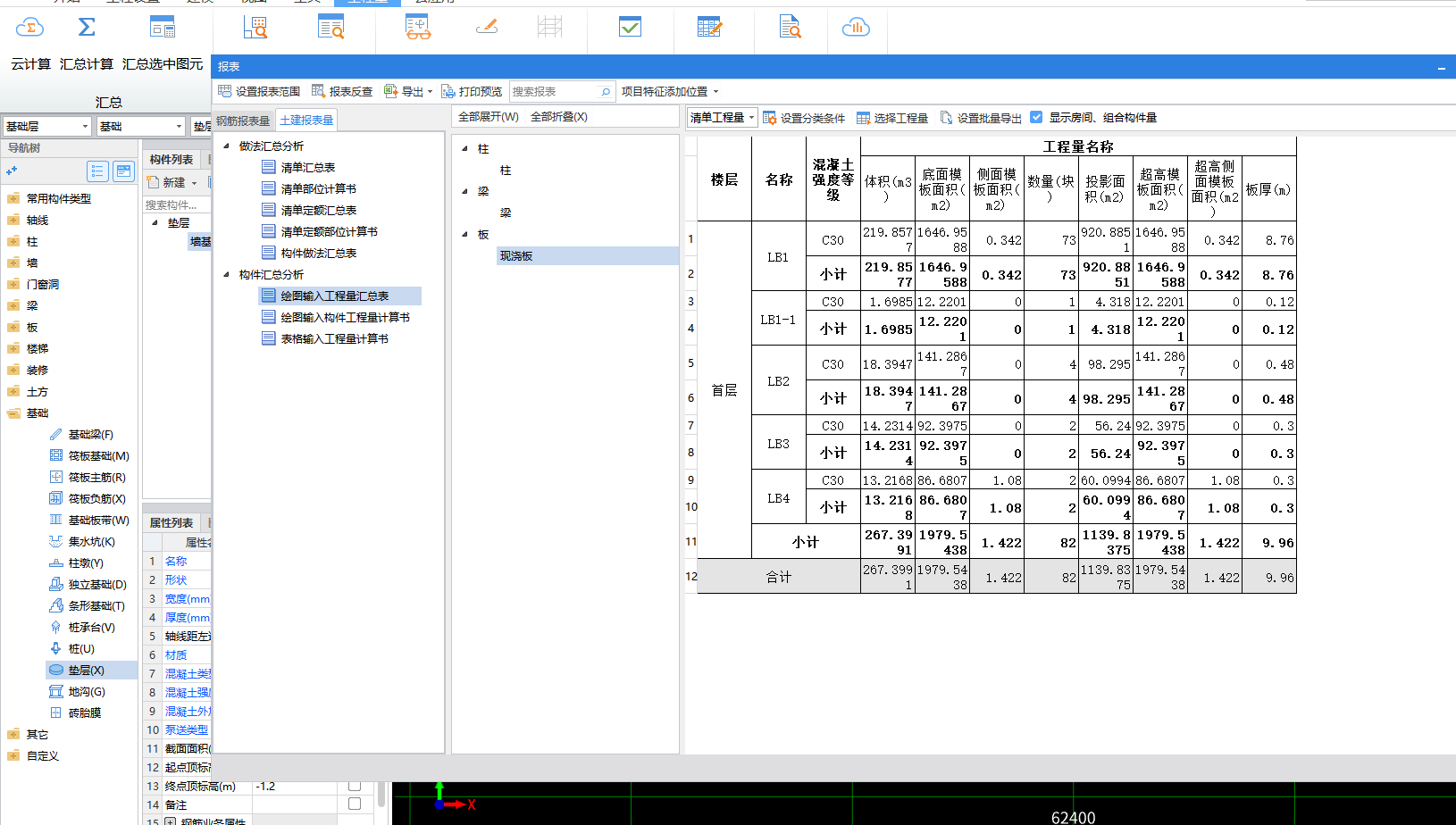1456x825 pixels.
Task: Click 新建 new component button
Action: (172, 182)
